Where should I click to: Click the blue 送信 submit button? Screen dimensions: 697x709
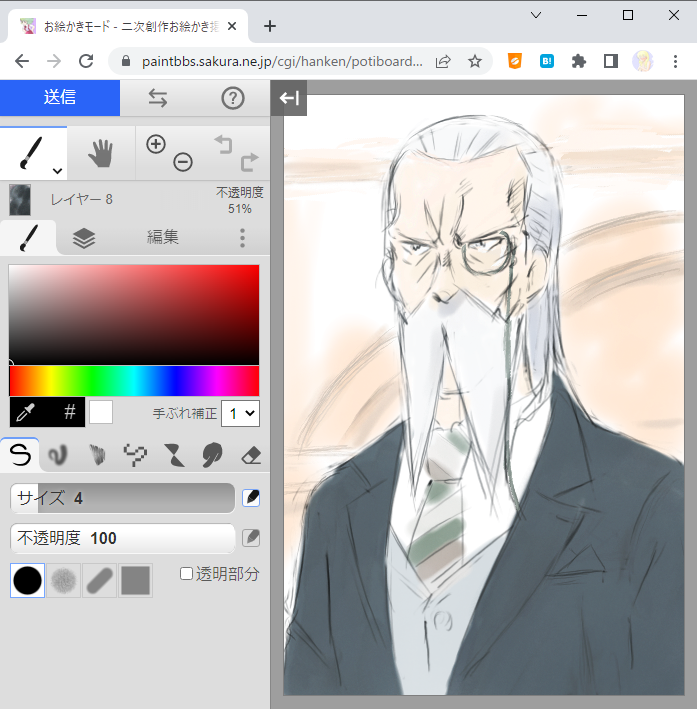60,97
